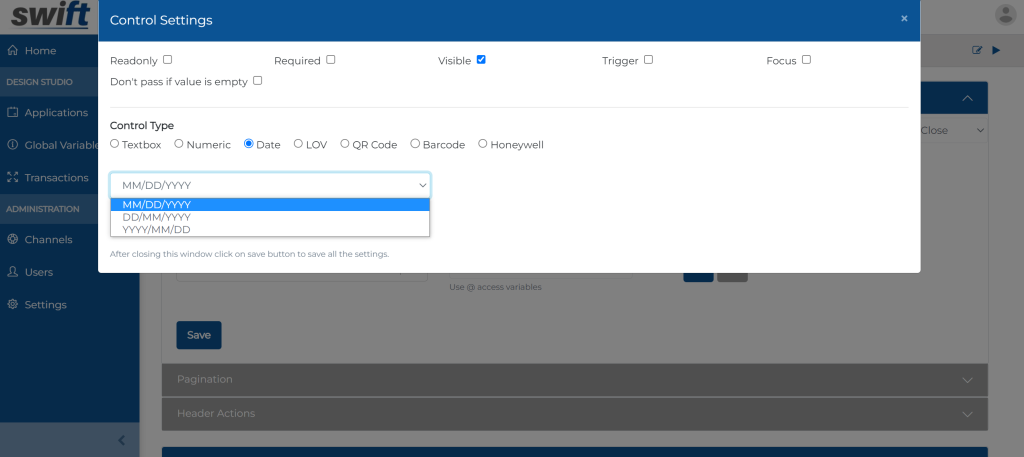Enable the Readonly checkbox
Image resolution: width=1024 pixels, height=457 pixels.
click(x=167, y=60)
